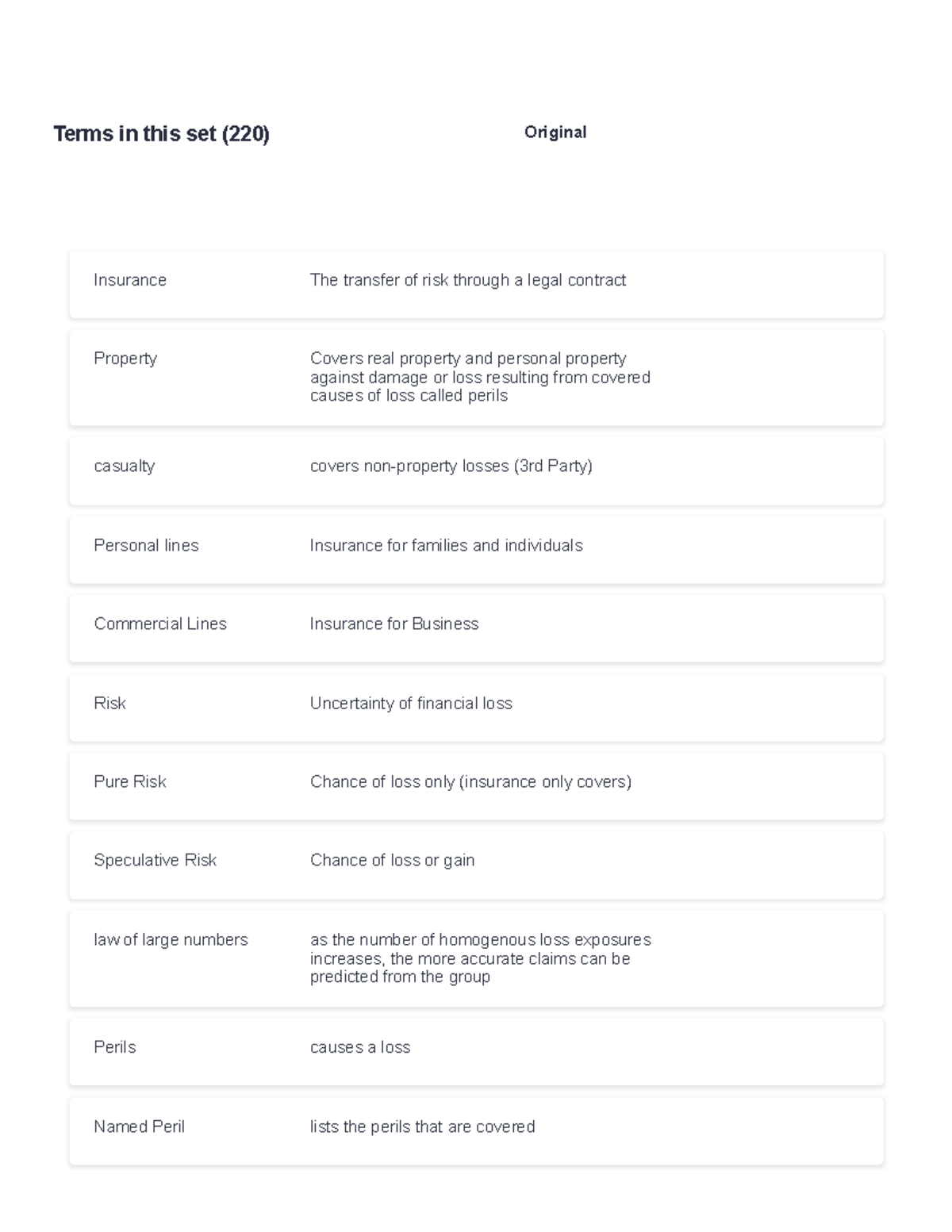Select the law of large numbers term
The image size is (952, 1232).
pos(171,940)
